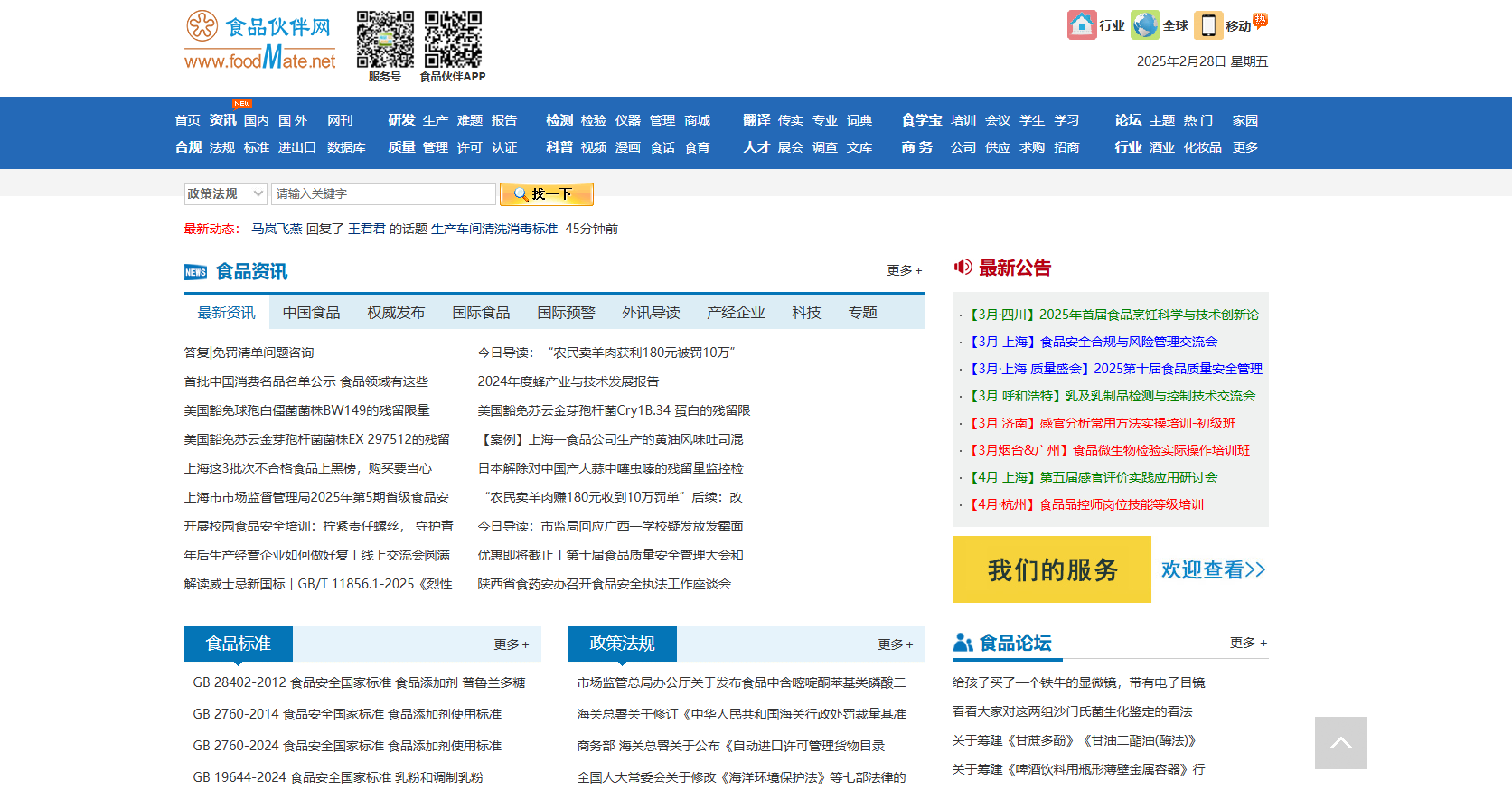Screen dimensions: 1512x790
Task: Expand more food forum posts
Action: (1247, 643)
